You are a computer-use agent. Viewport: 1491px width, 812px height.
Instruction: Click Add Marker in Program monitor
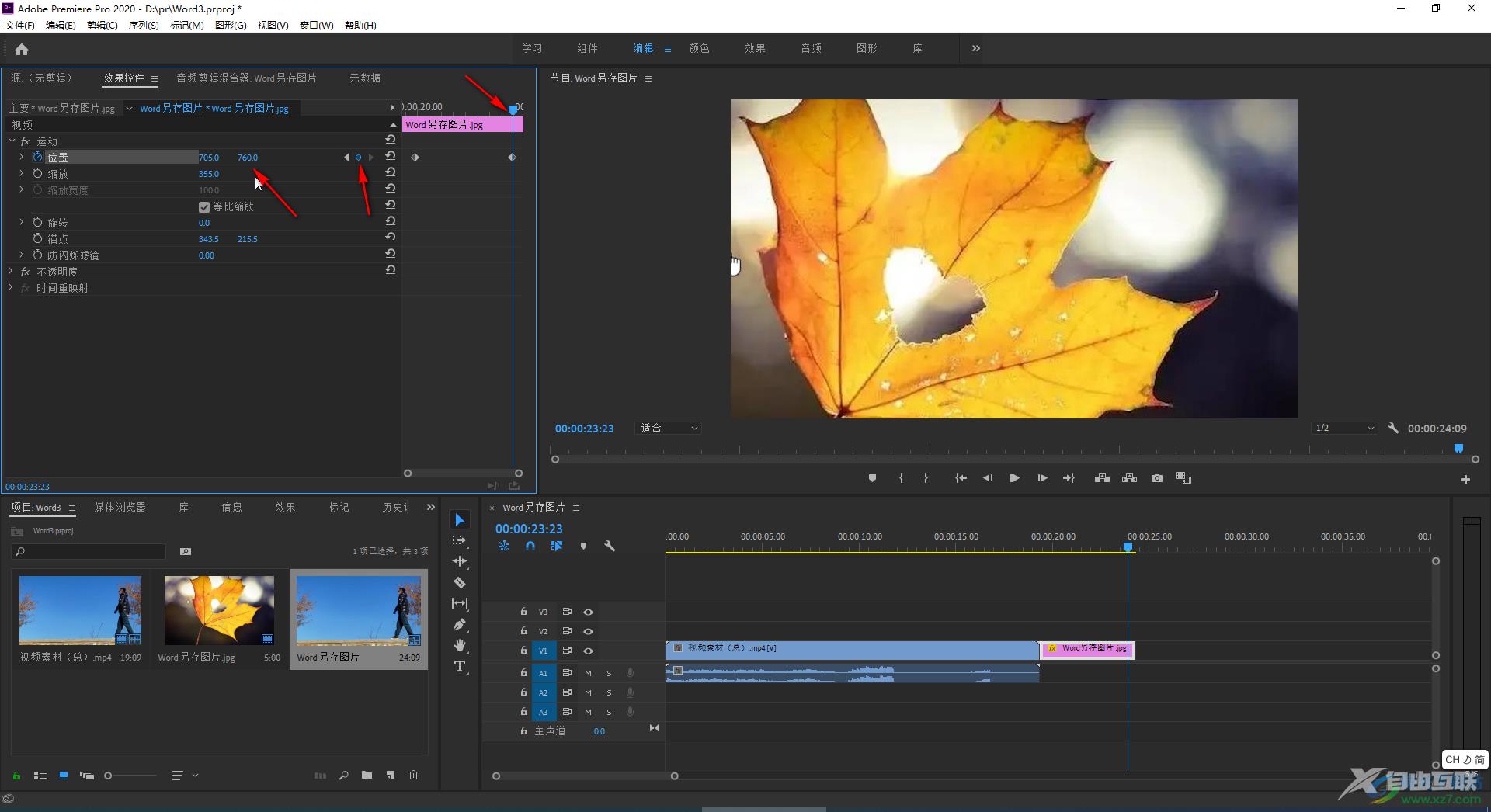[x=872, y=478]
